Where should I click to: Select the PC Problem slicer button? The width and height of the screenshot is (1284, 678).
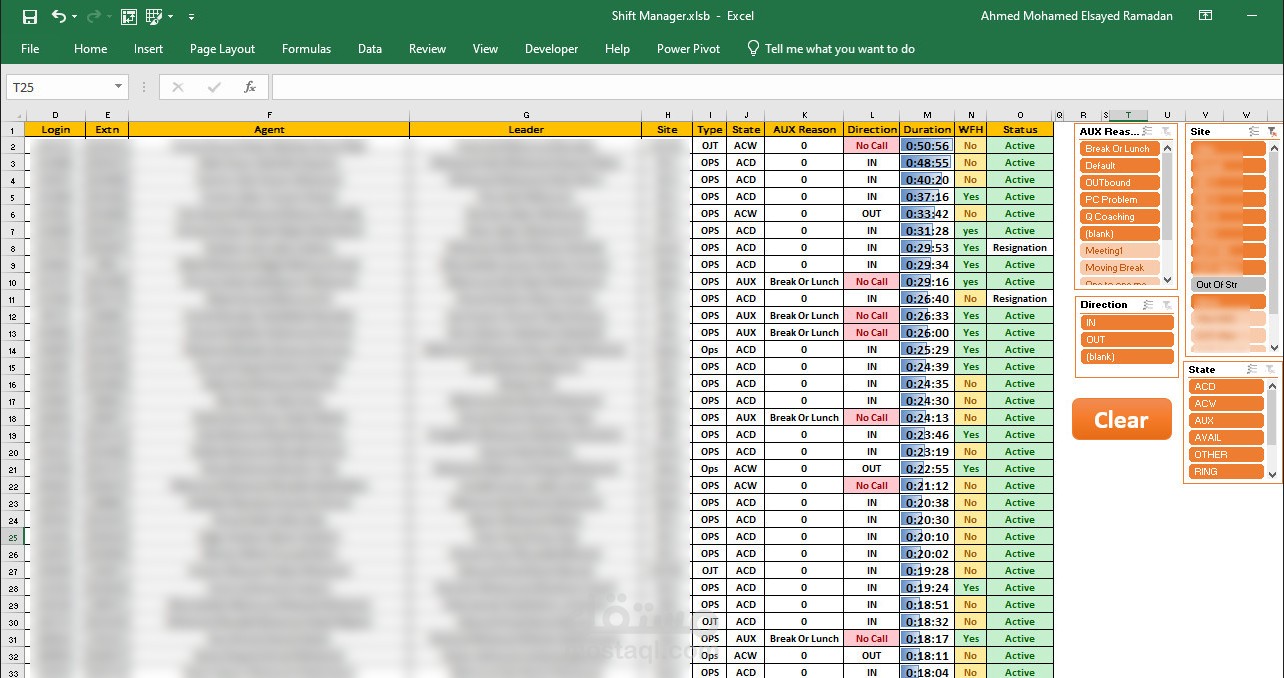[x=1120, y=200]
